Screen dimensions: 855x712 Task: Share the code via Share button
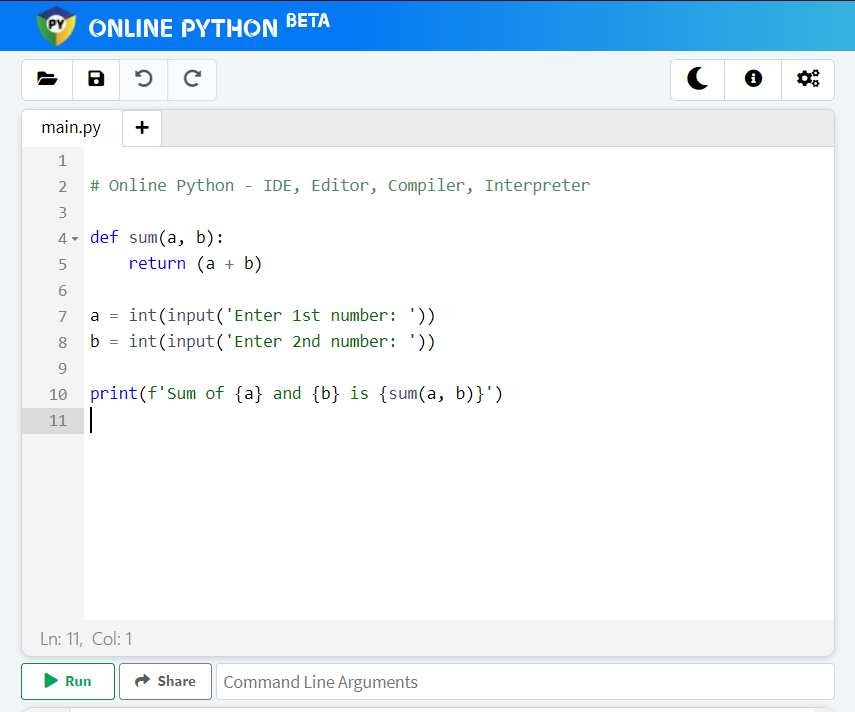pyautogui.click(x=165, y=681)
